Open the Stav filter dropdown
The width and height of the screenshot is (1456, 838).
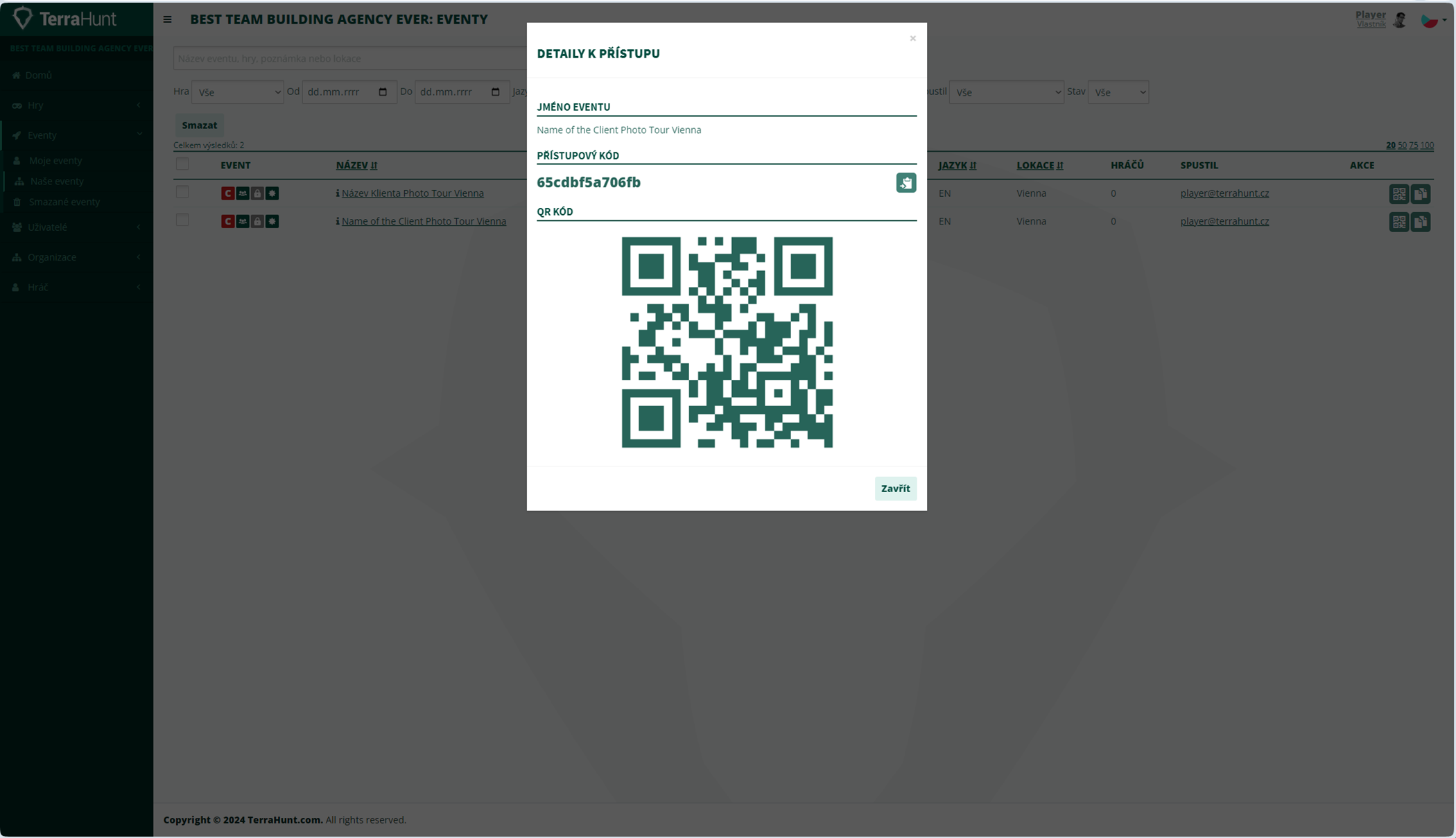click(x=1118, y=92)
